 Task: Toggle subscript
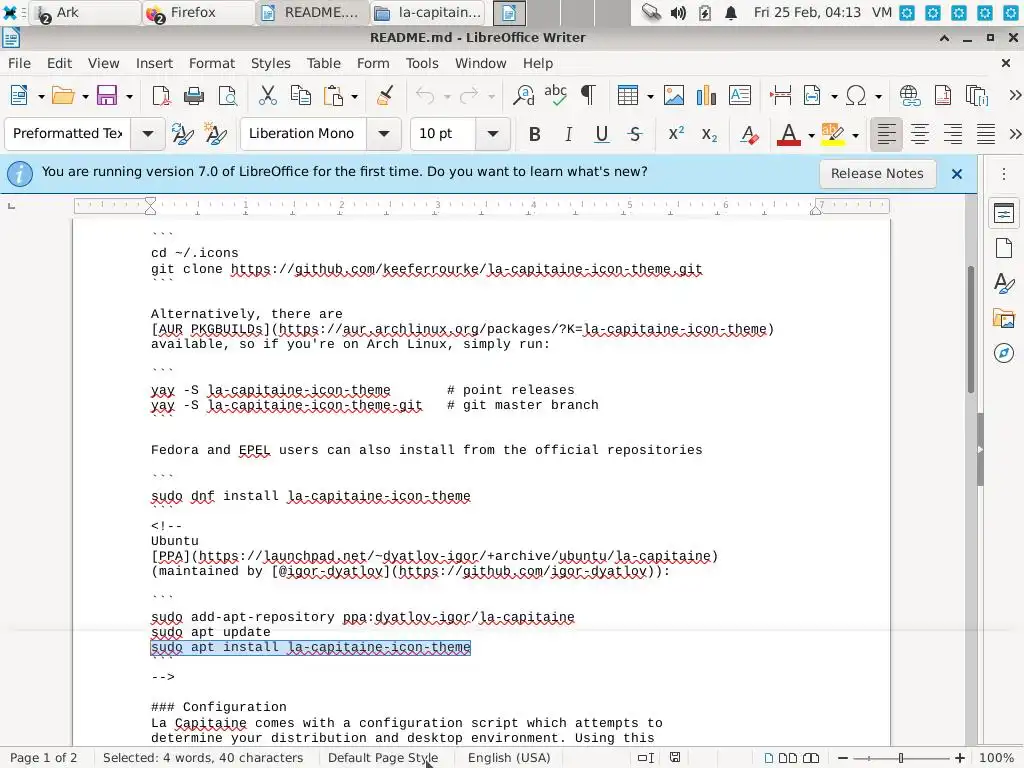click(x=709, y=135)
